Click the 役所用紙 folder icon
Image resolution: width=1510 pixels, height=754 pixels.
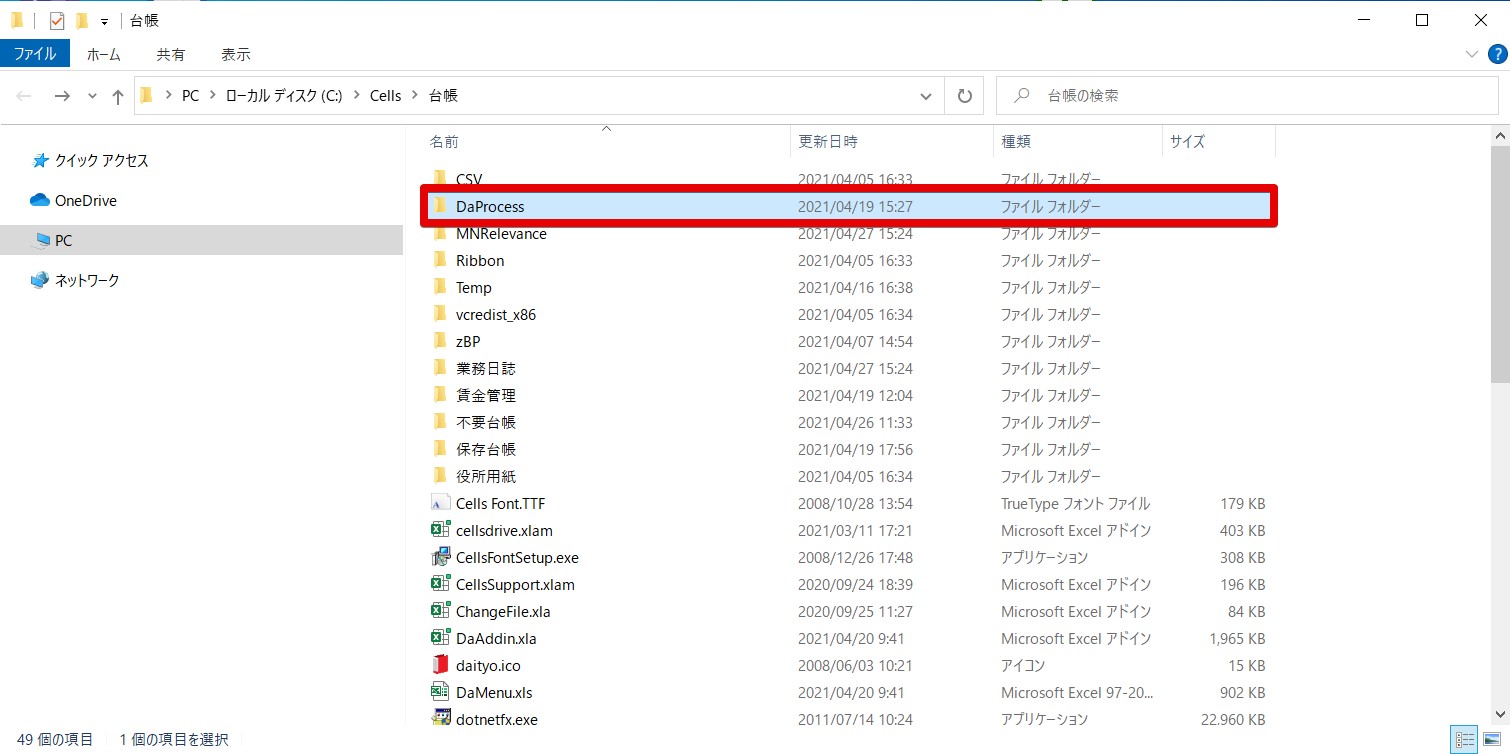pyautogui.click(x=440, y=476)
